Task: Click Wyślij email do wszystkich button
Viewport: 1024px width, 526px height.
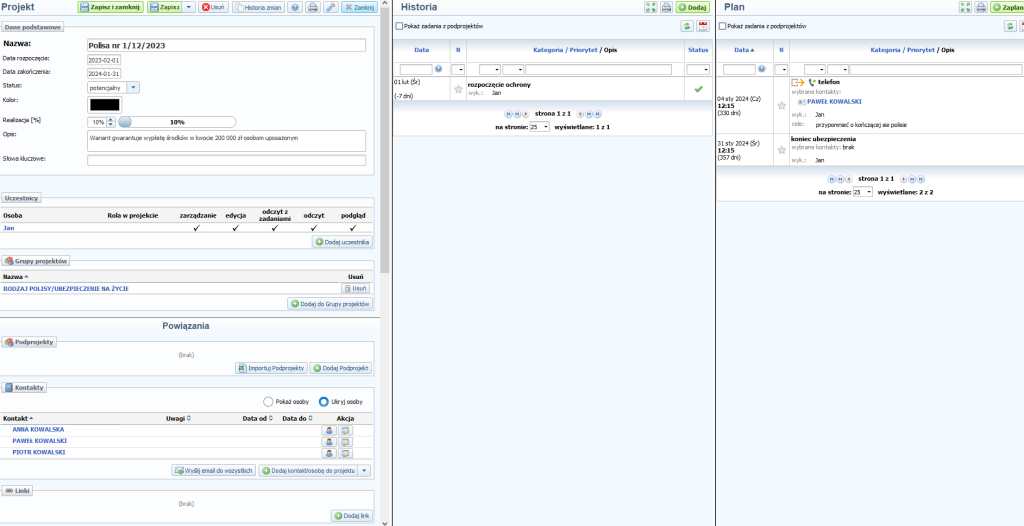Action: 214,470
